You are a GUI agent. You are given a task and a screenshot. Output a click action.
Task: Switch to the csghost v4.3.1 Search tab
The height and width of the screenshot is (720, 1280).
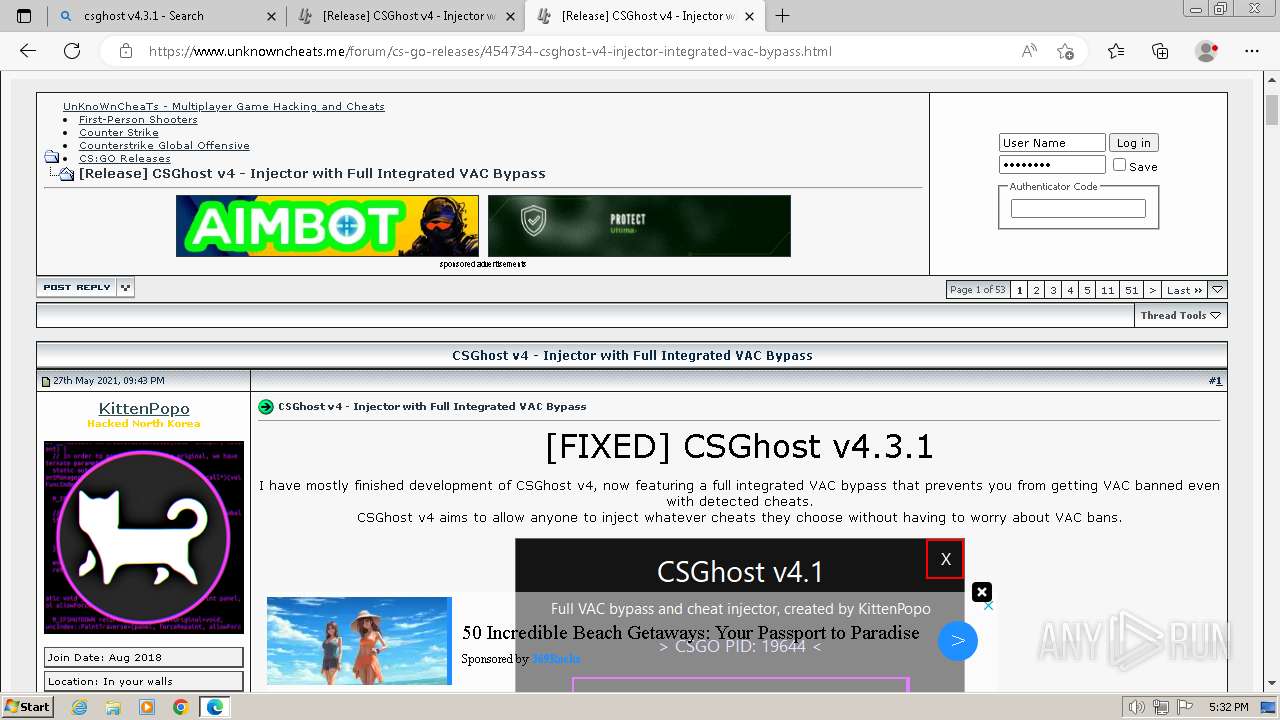[168, 16]
